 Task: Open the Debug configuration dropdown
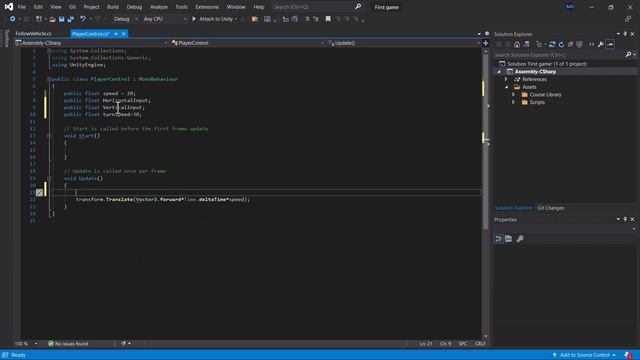coord(125,19)
